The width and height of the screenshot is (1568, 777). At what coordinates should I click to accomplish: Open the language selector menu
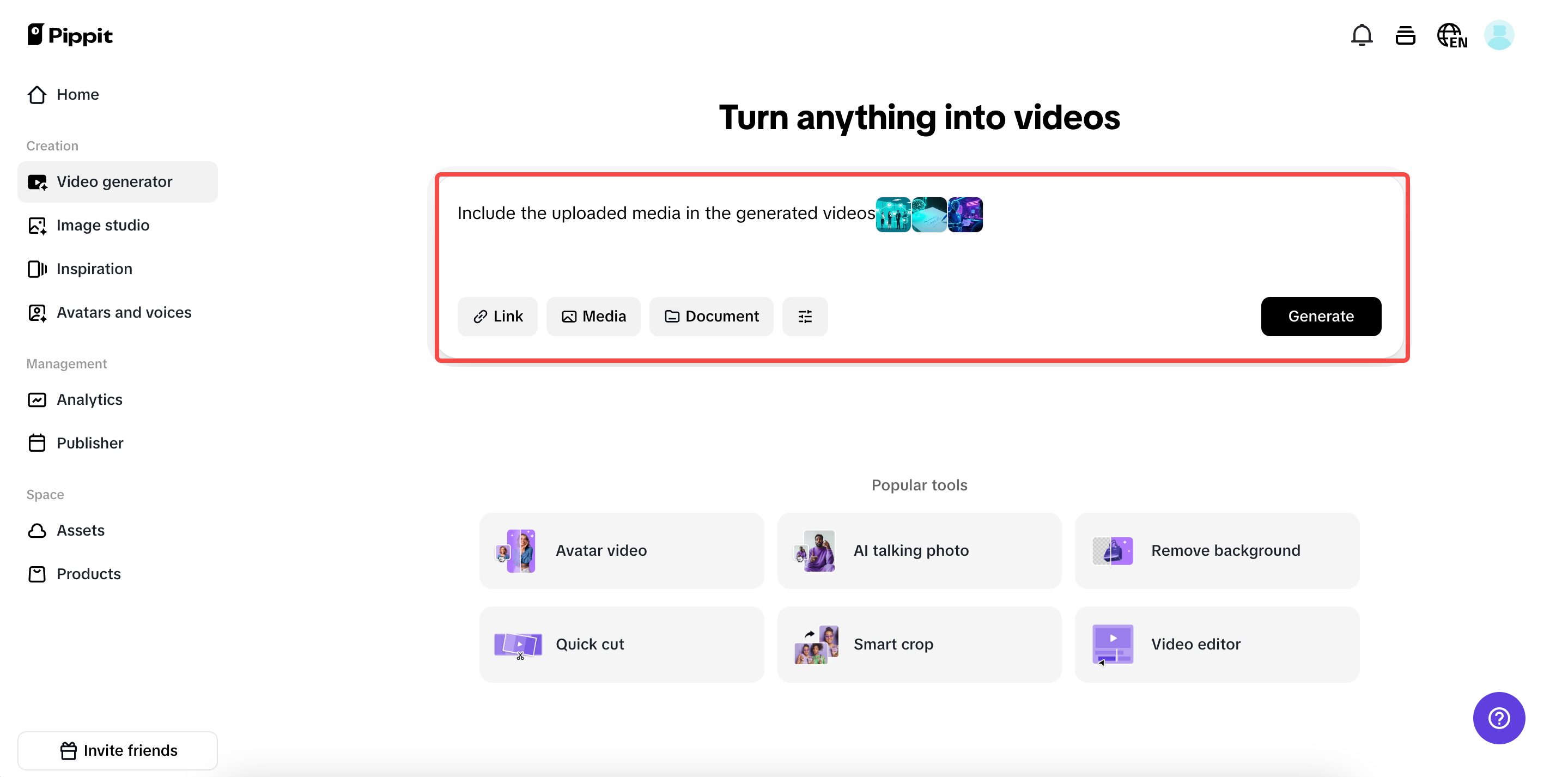pos(1452,35)
